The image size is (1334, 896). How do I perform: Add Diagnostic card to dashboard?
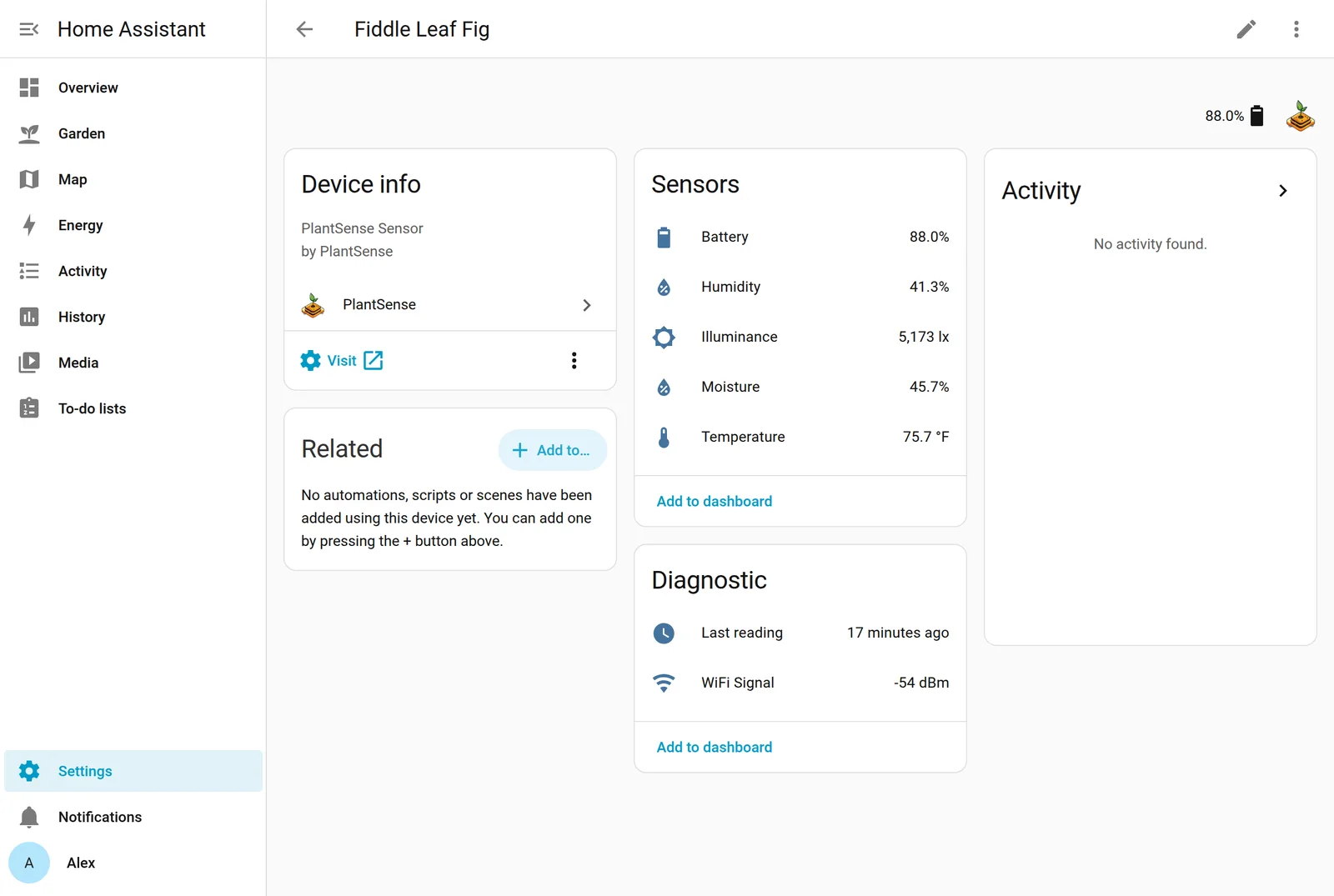pyautogui.click(x=715, y=747)
